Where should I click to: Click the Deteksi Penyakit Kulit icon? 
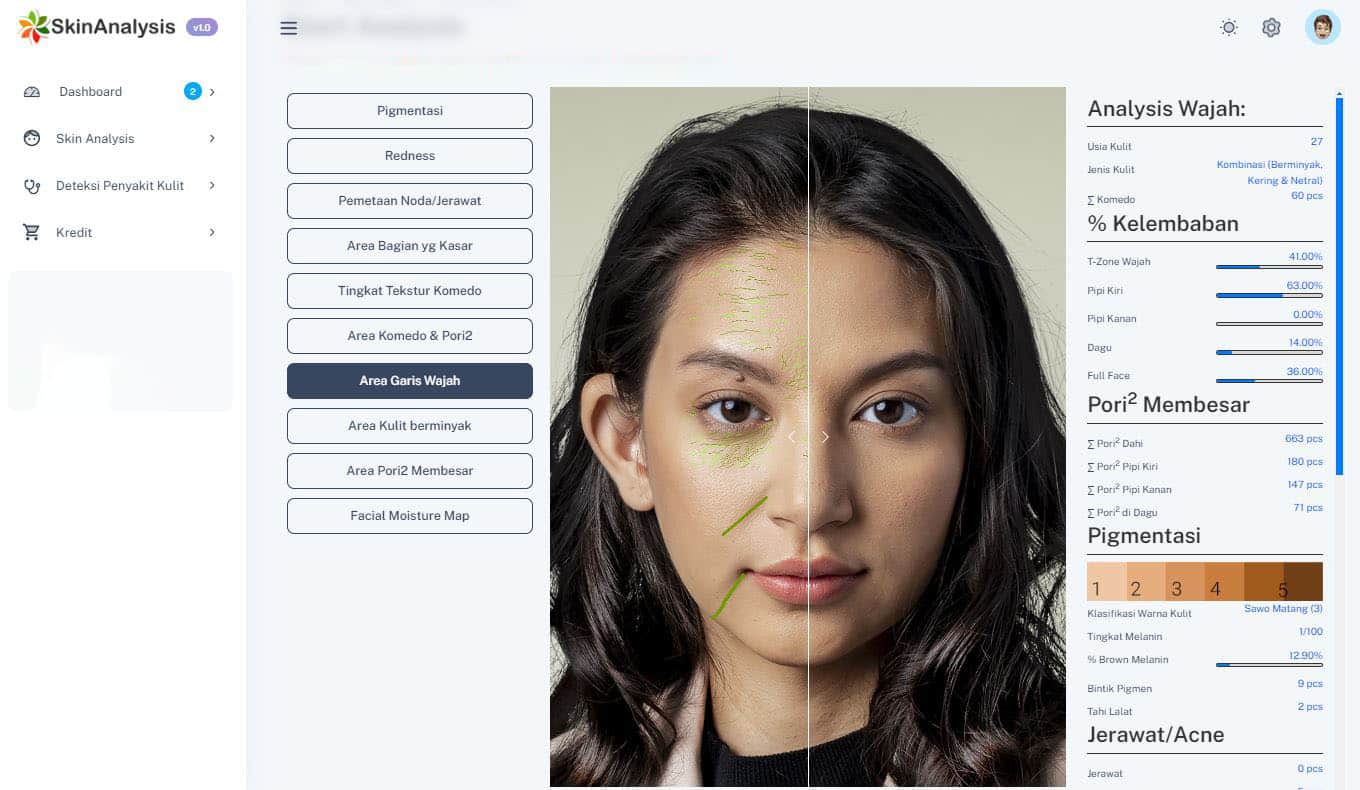[34, 185]
